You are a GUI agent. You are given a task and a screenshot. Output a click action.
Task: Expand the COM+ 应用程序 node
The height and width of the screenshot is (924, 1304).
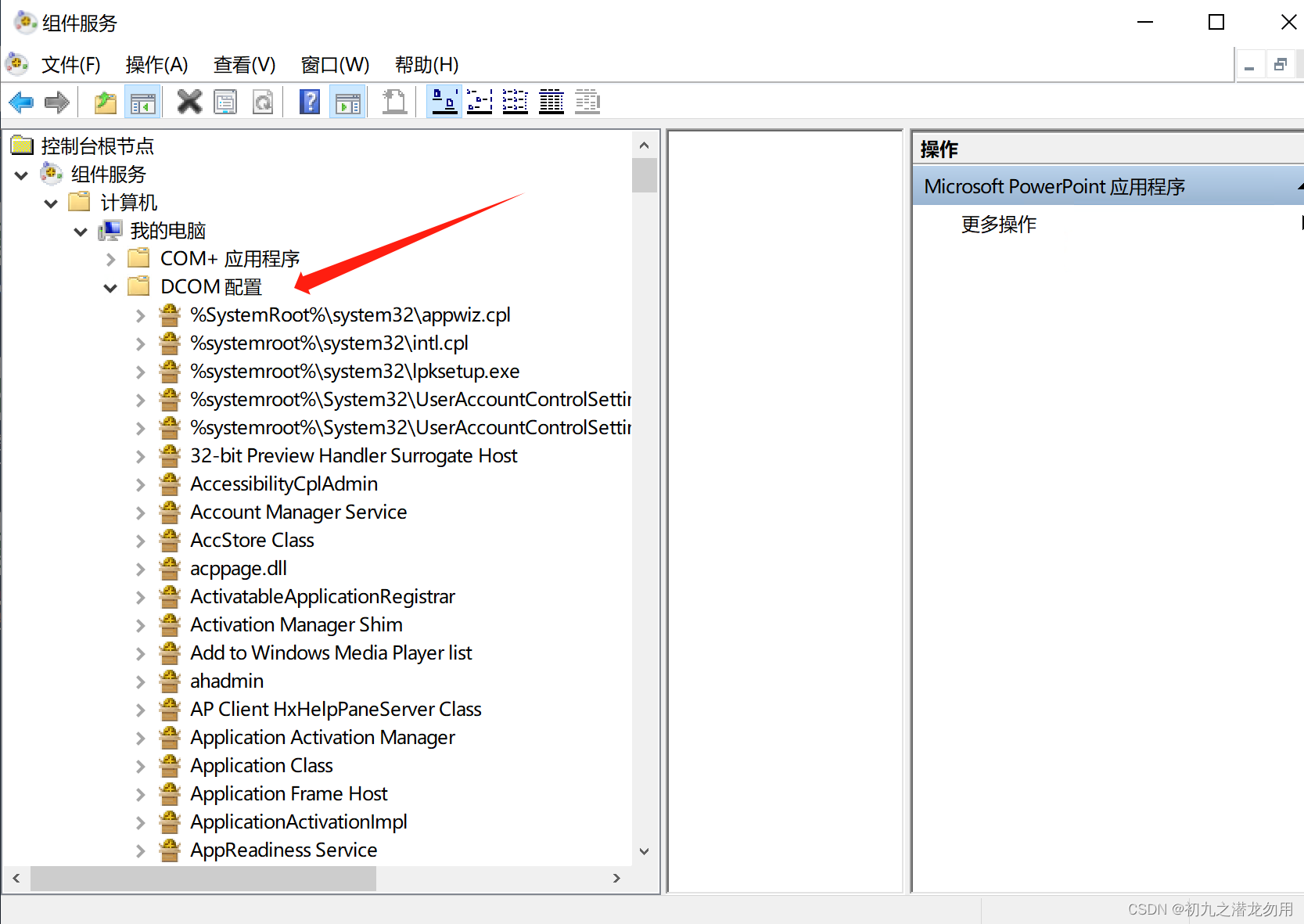(x=110, y=259)
